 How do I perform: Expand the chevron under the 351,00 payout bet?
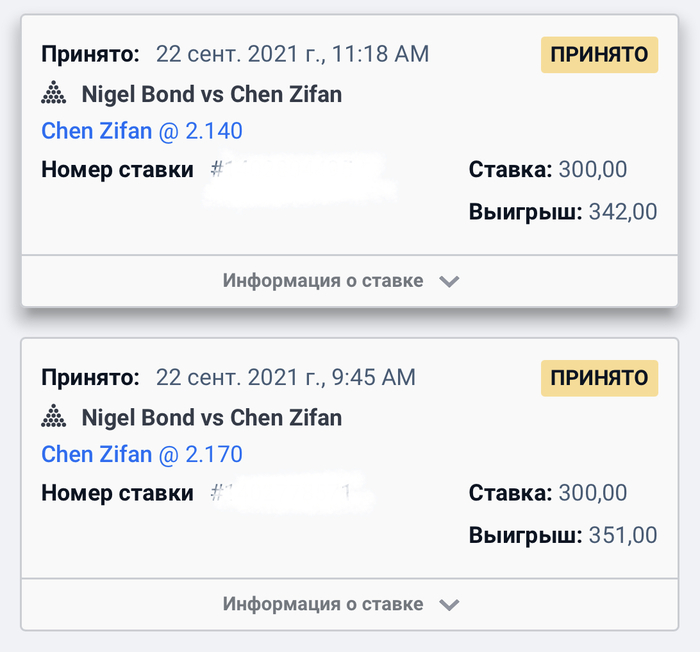click(449, 605)
